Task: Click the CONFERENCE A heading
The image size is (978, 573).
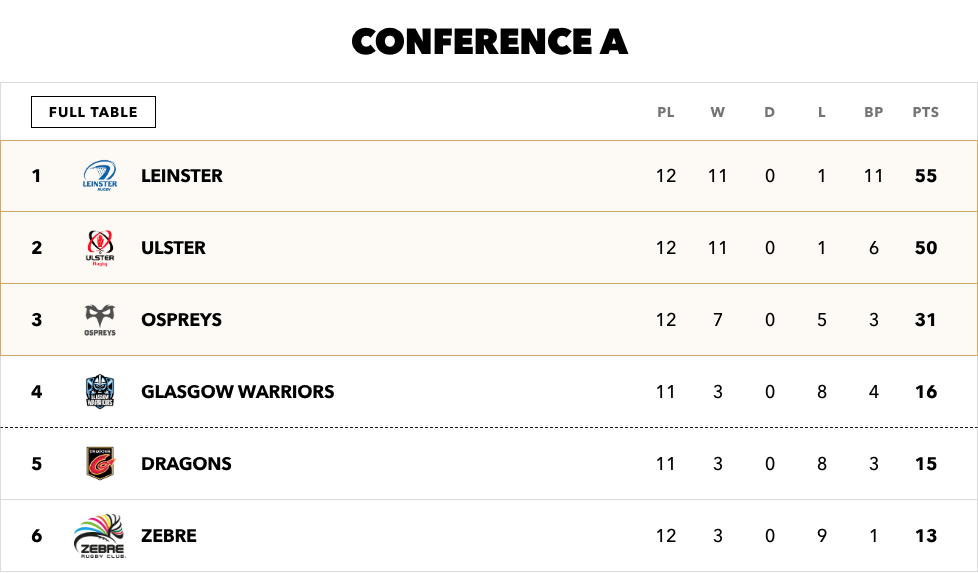Action: (x=490, y=42)
